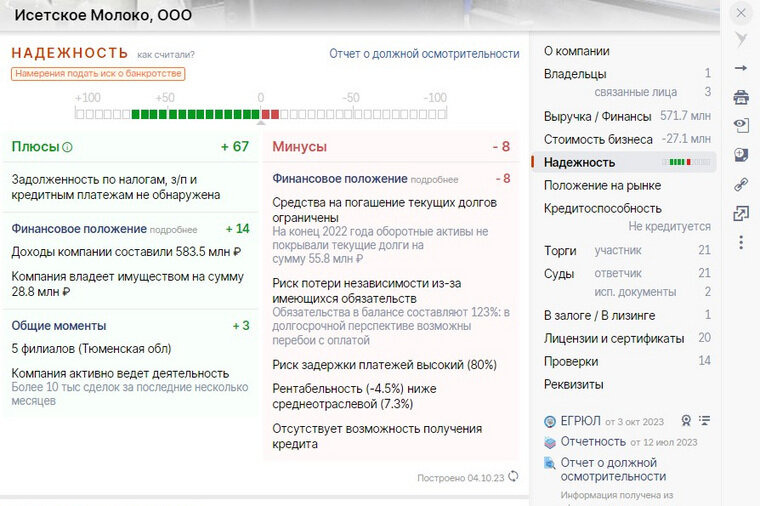This screenshot has width=760, height=506.
Task: Close the company card with the X icon
Action: (741, 13)
